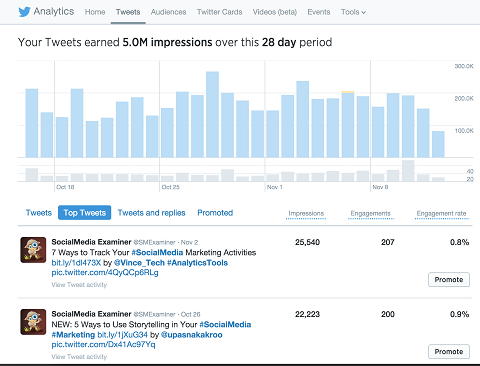Open the Promoted tab

point(215,213)
